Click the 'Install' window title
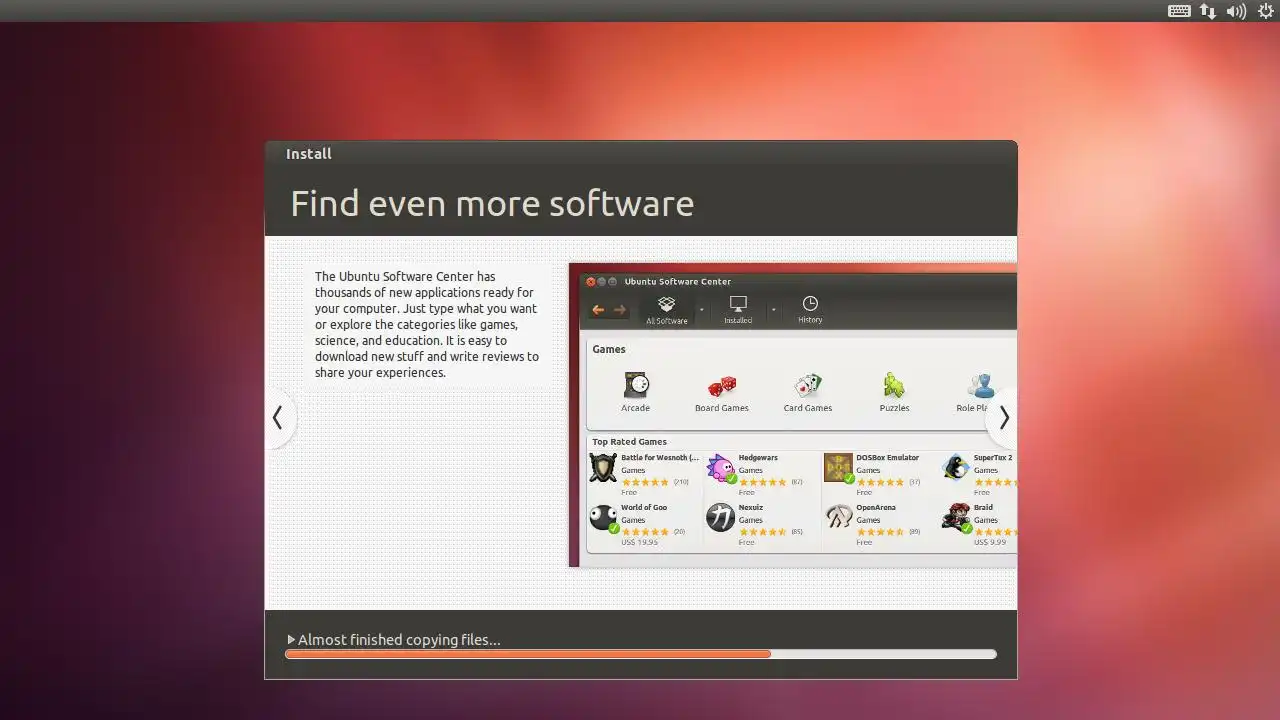1280x720 pixels. coord(309,154)
